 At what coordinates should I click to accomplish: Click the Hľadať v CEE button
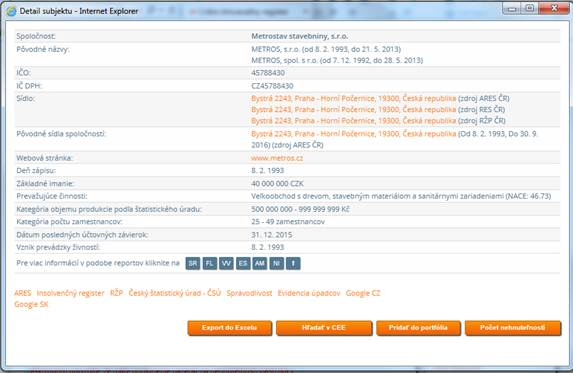[324, 328]
